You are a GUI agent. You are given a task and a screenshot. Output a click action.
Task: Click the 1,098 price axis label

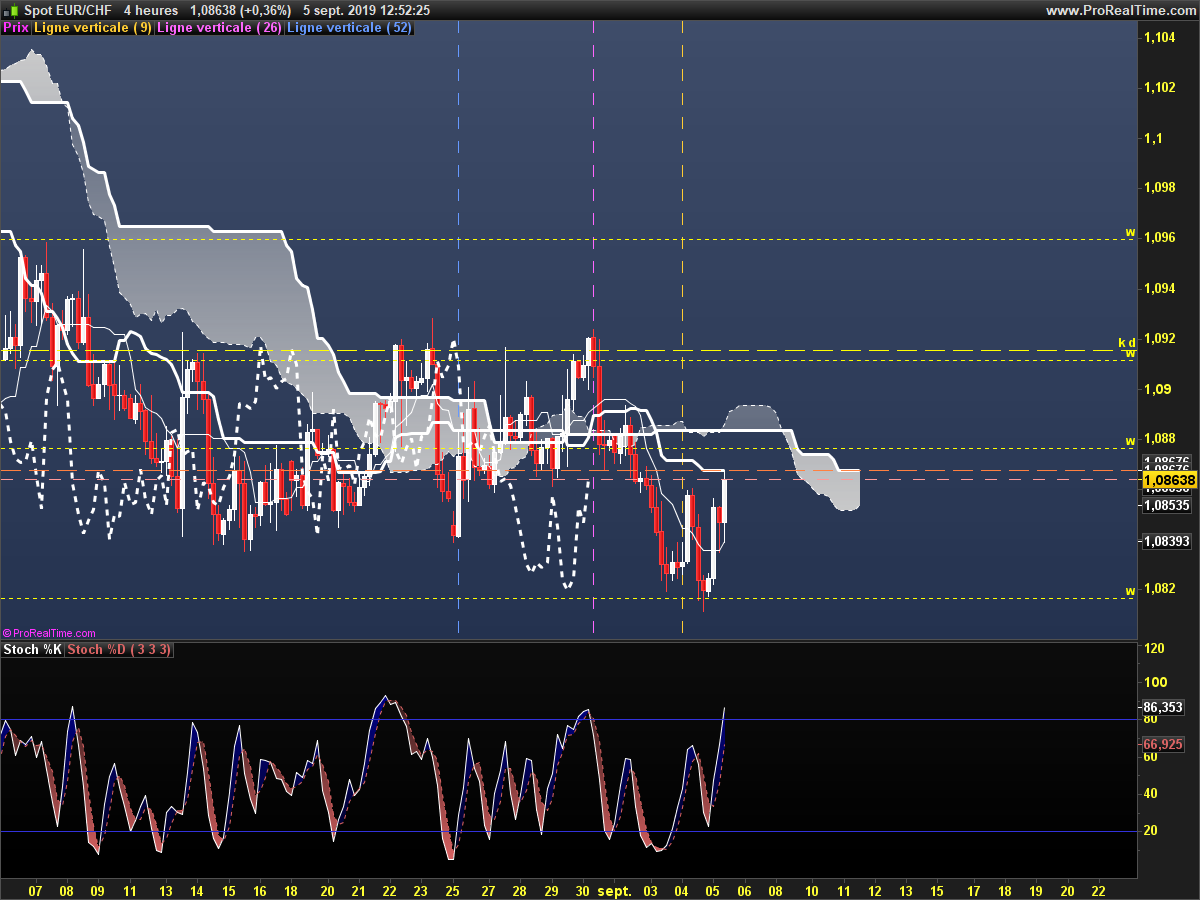coord(1160,188)
